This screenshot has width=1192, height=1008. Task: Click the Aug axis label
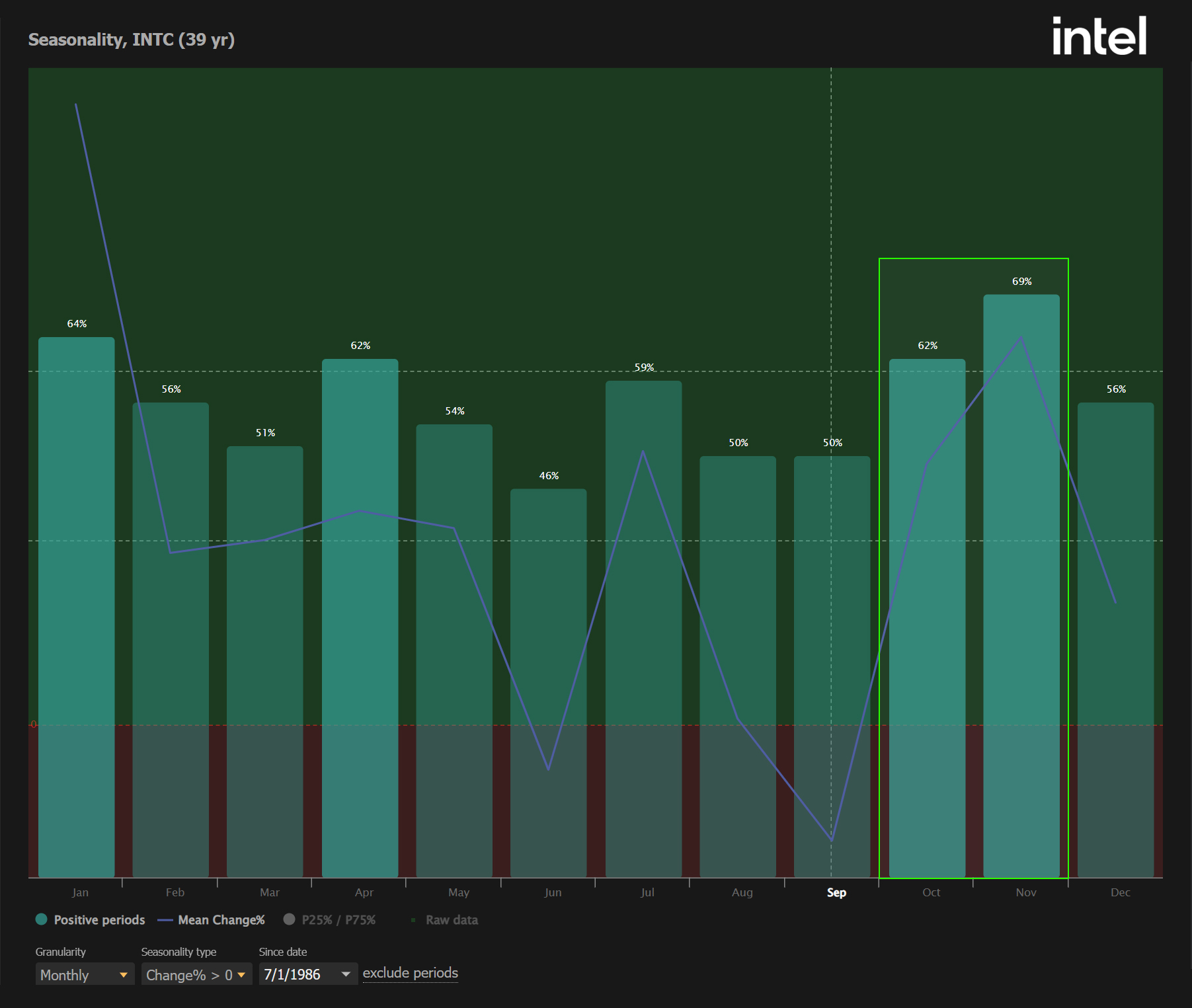(742, 892)
